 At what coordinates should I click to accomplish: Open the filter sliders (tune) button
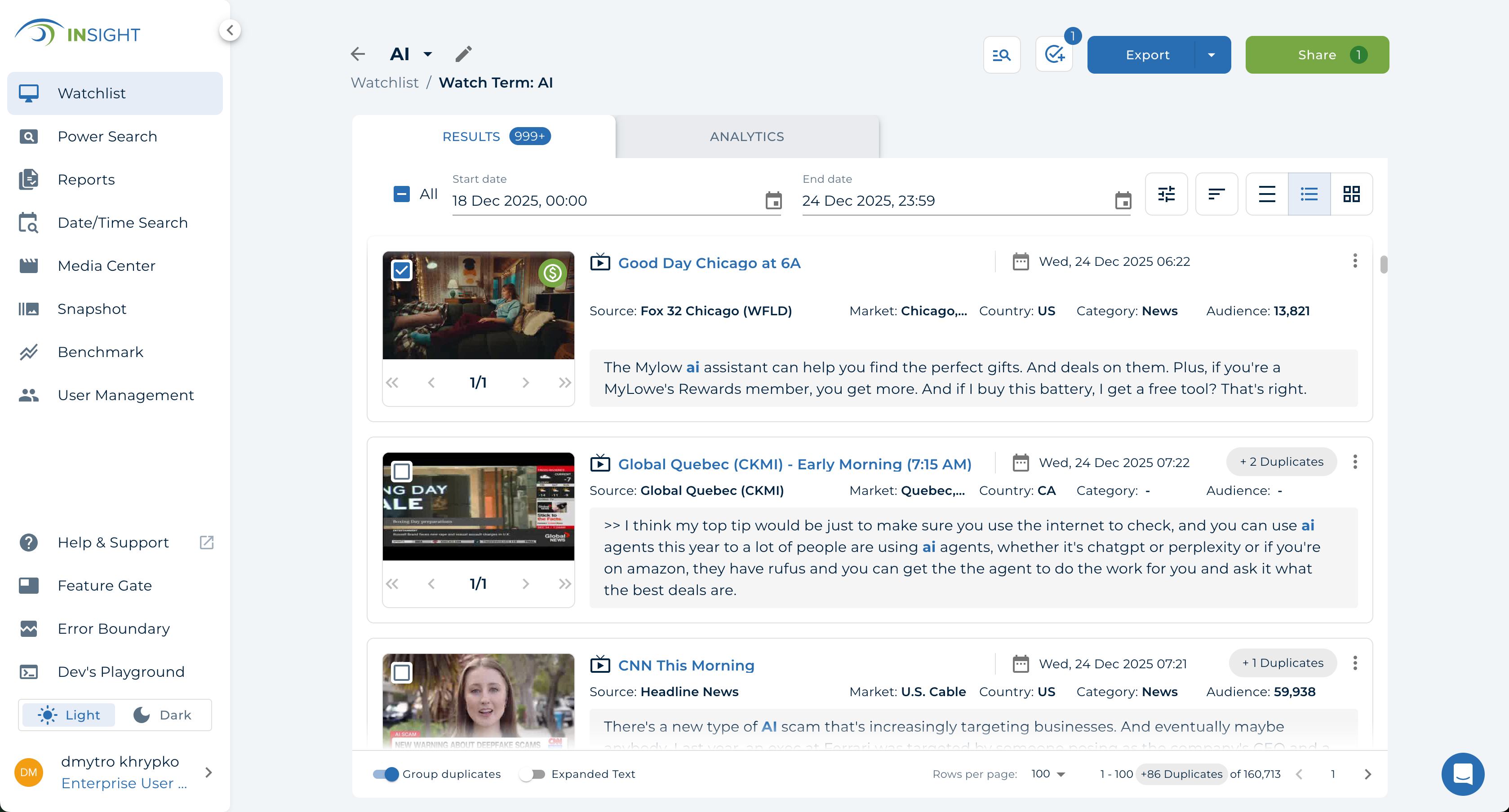pyautogui.click(x=1166, y=194)
